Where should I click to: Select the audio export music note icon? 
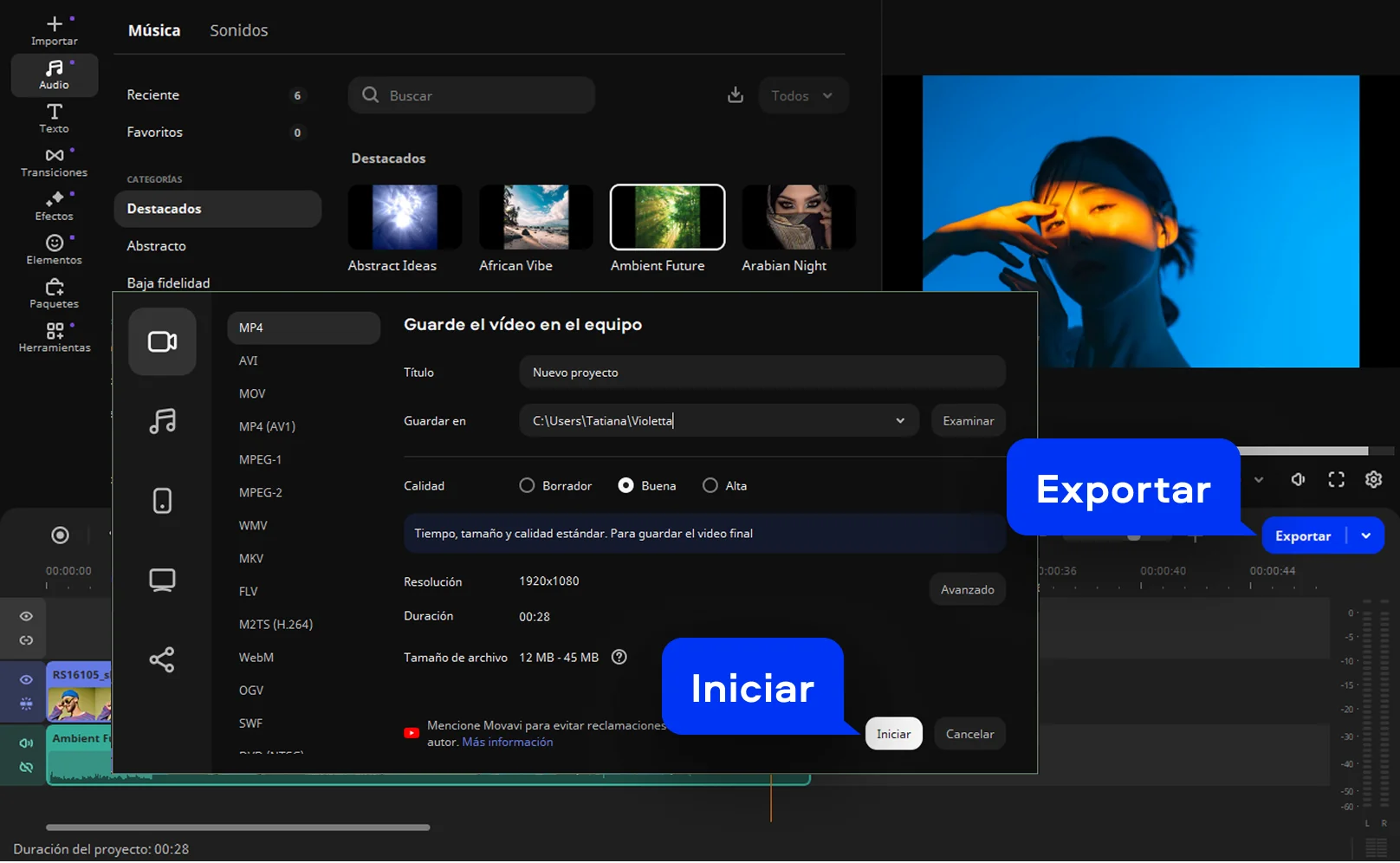[x=162, y=421]
